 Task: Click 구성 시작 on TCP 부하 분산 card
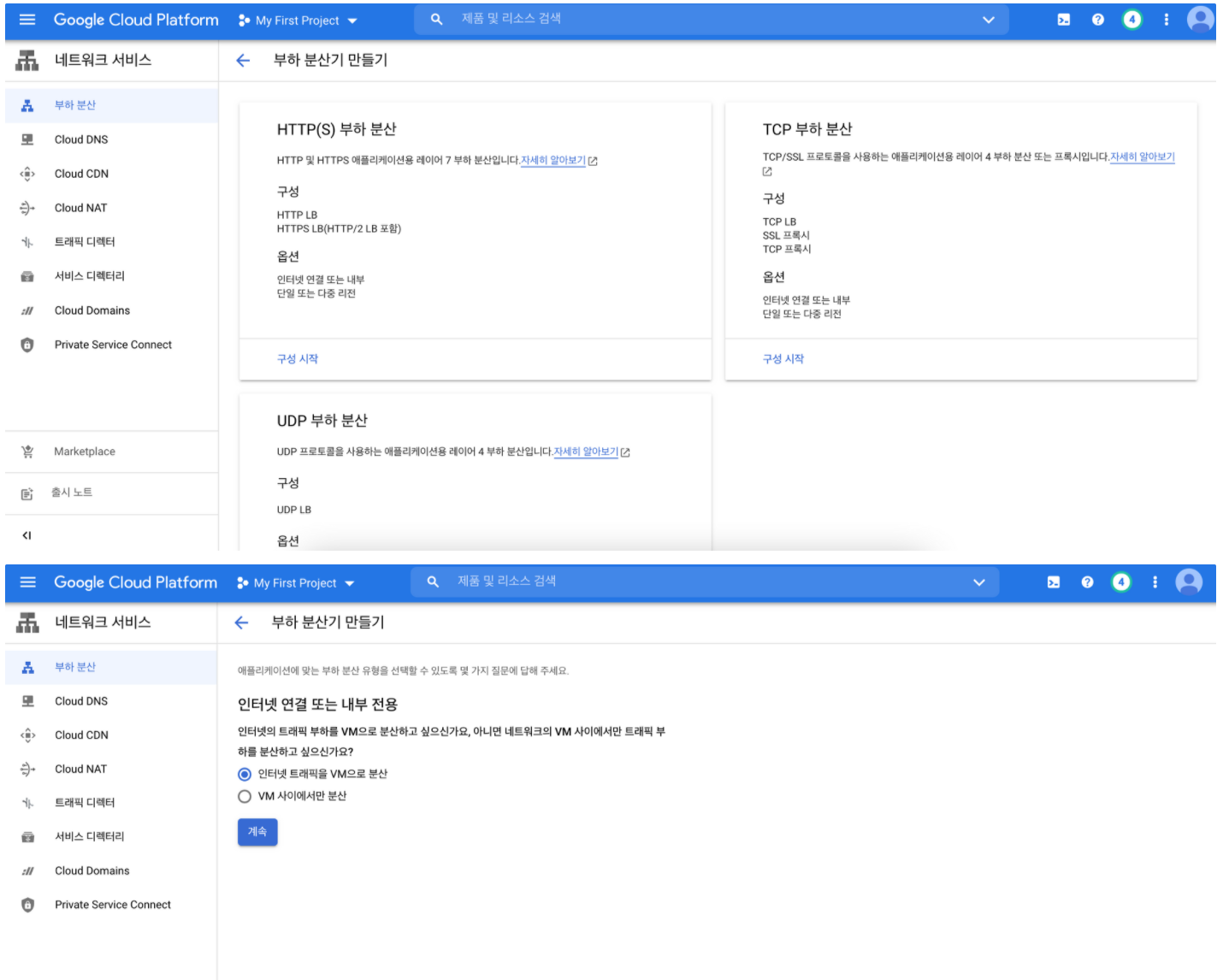point(783,359)
